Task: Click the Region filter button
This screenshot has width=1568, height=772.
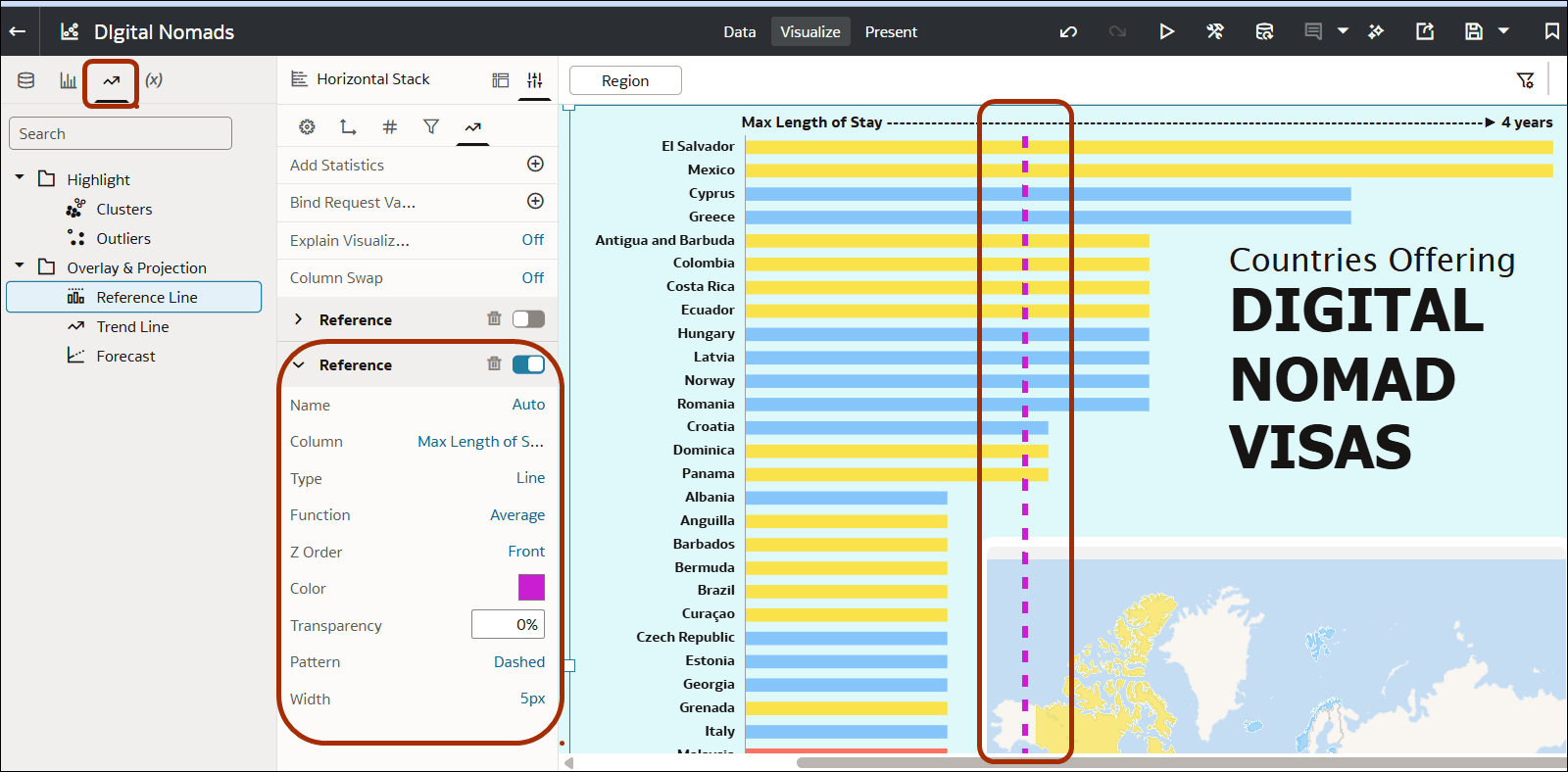Action: click(x=625, y=80)
